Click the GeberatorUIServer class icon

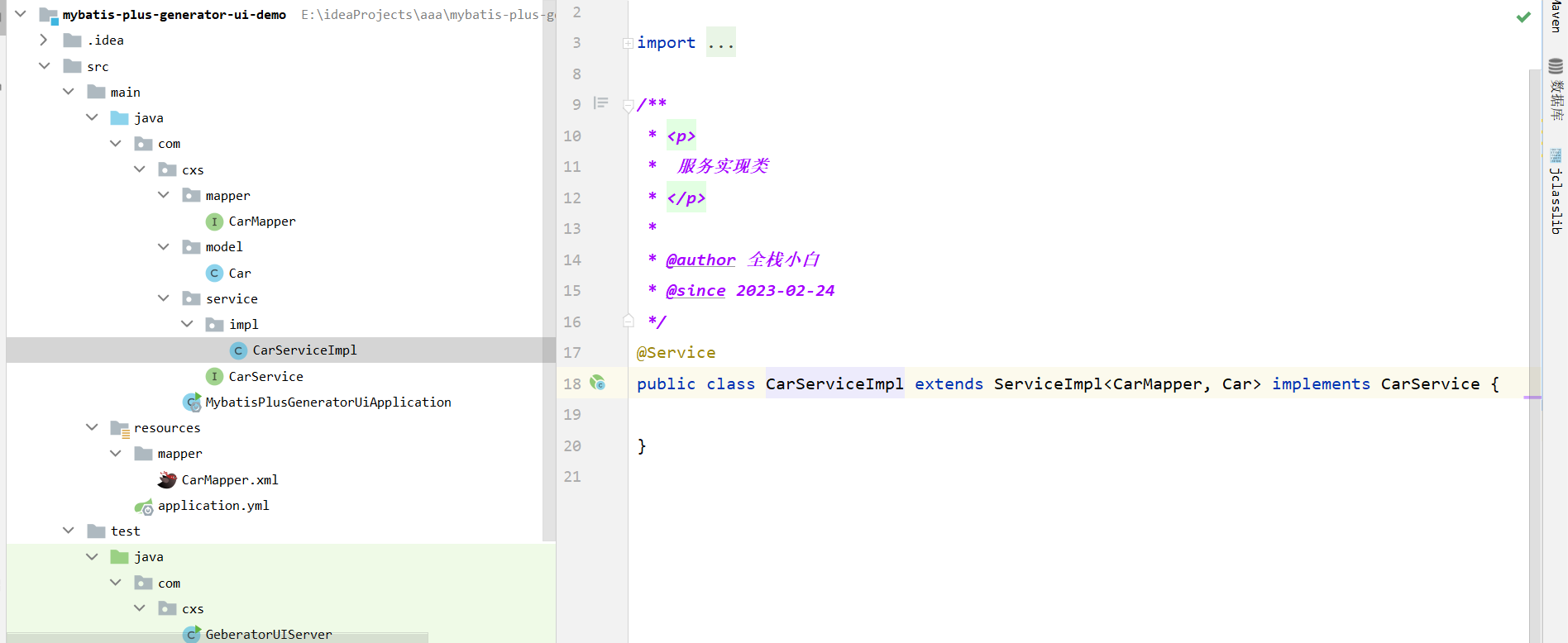coord(192,634)
